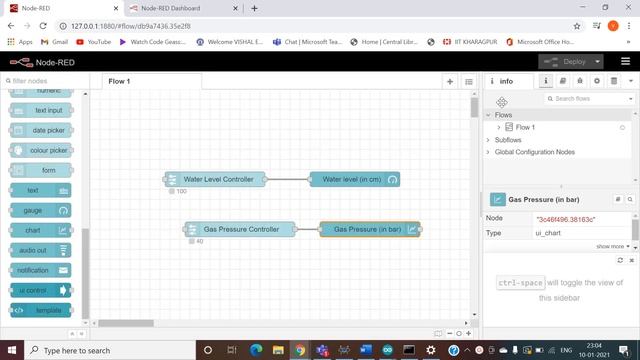Toggle Flow 1 status circle in outline

(622, 127)
